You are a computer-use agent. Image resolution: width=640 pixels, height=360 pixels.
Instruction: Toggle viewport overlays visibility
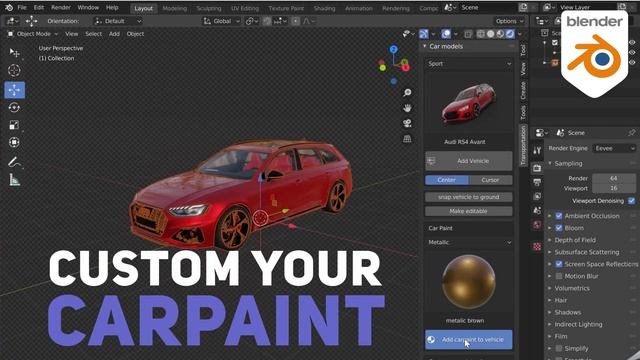point(446,34)
